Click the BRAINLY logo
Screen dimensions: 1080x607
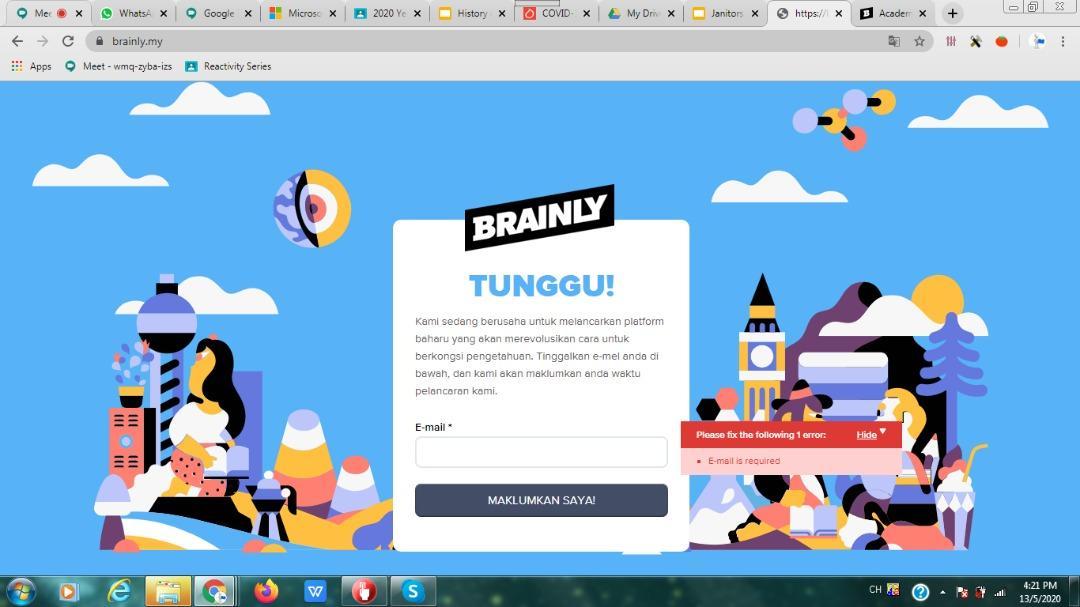pos(539,217)
